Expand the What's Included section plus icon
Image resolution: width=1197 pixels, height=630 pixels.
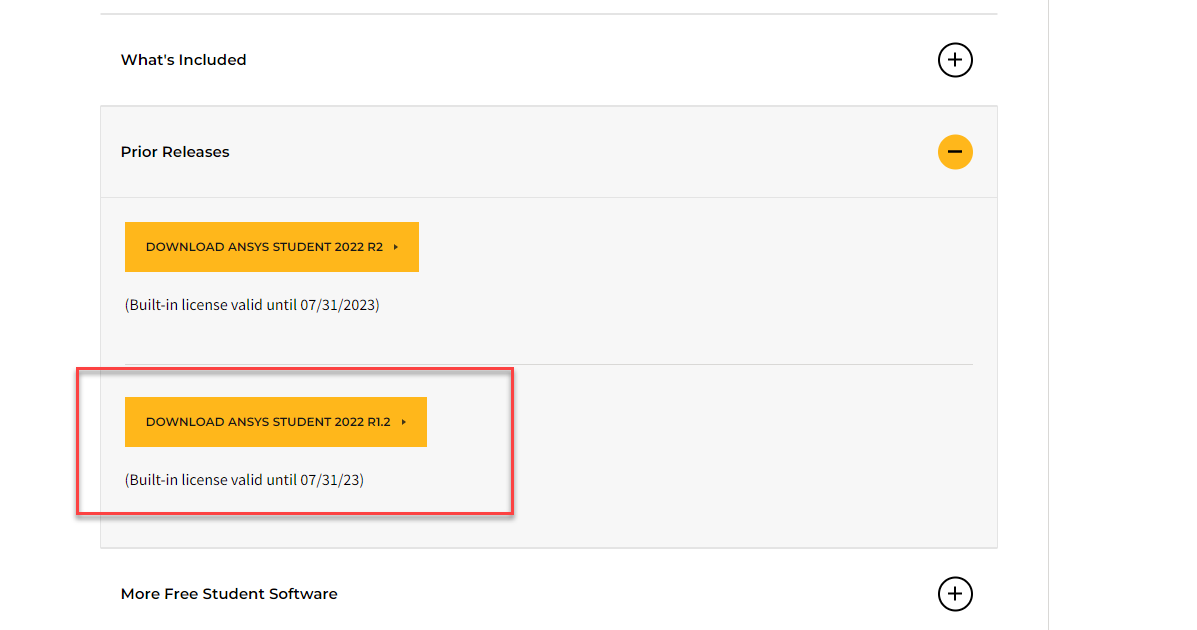[955, 60]
